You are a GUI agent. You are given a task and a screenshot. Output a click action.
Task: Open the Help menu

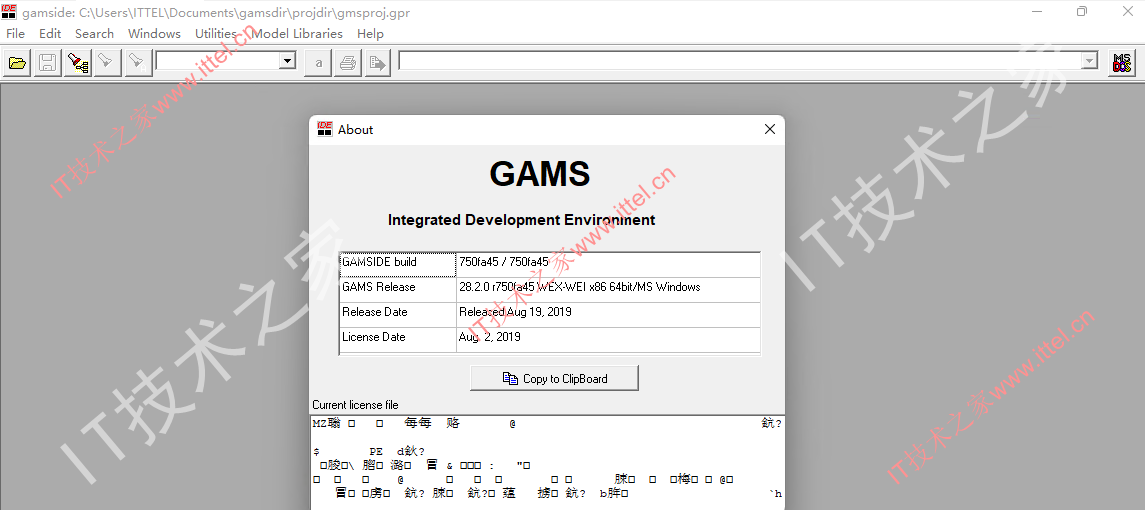click(x=370, y=34)
